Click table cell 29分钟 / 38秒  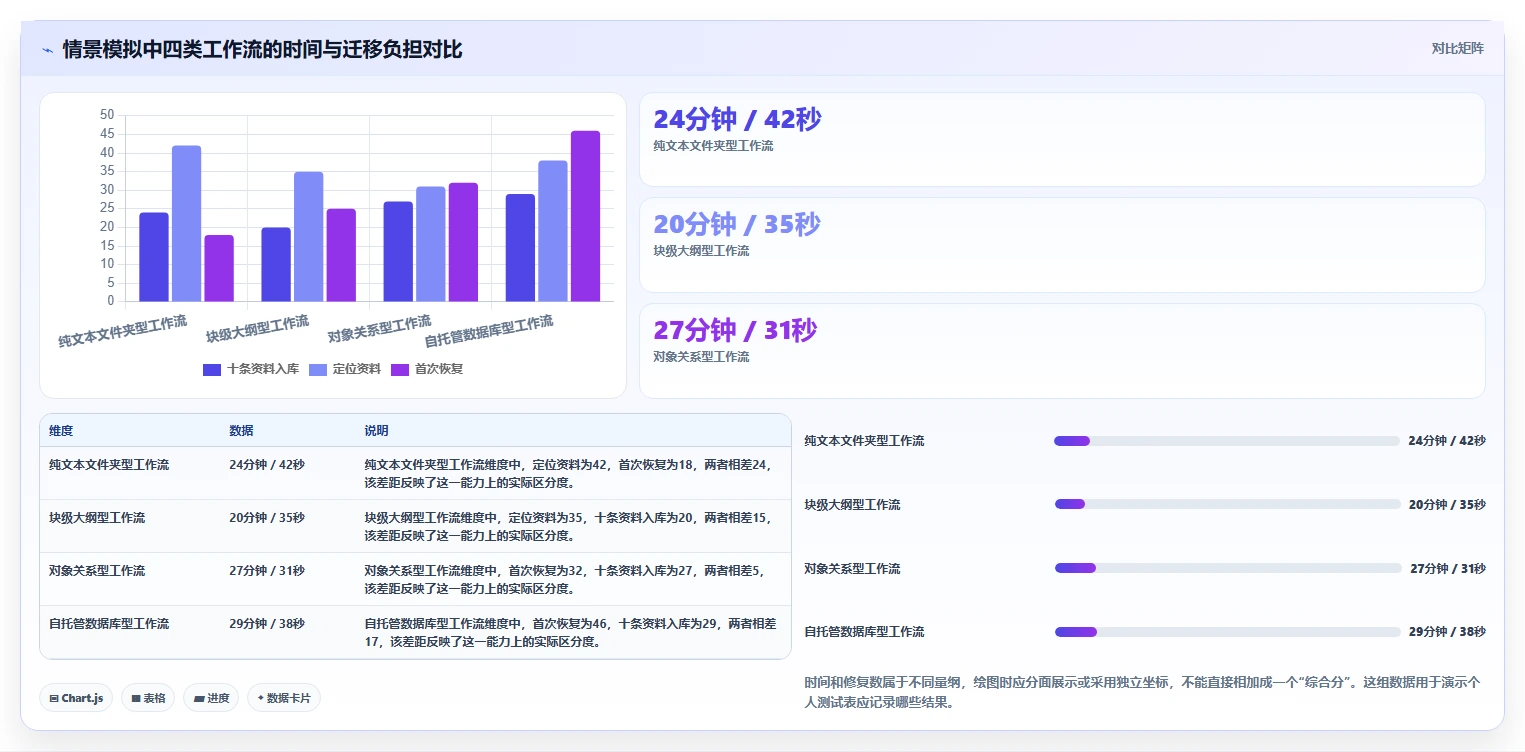pos(267,624)
